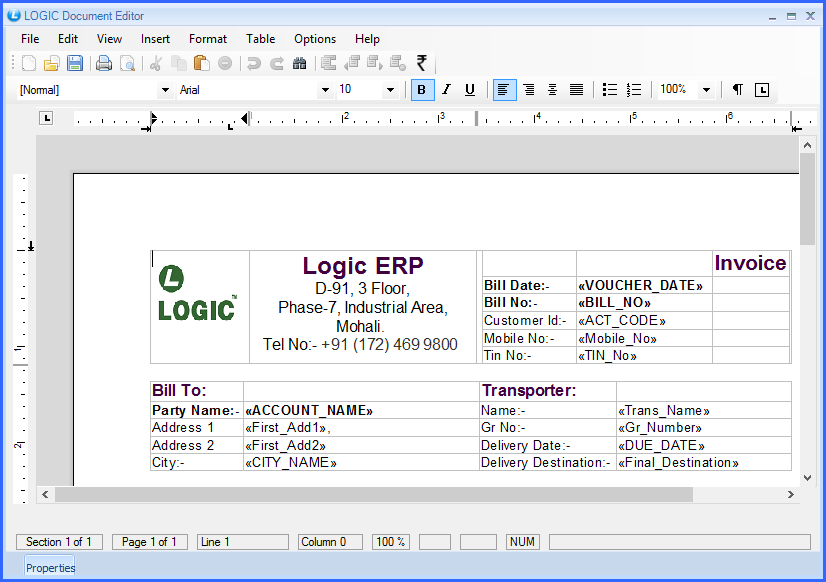826x582 pixels.
Task: Open the Help menu
Action: click(x=367, y=39)
